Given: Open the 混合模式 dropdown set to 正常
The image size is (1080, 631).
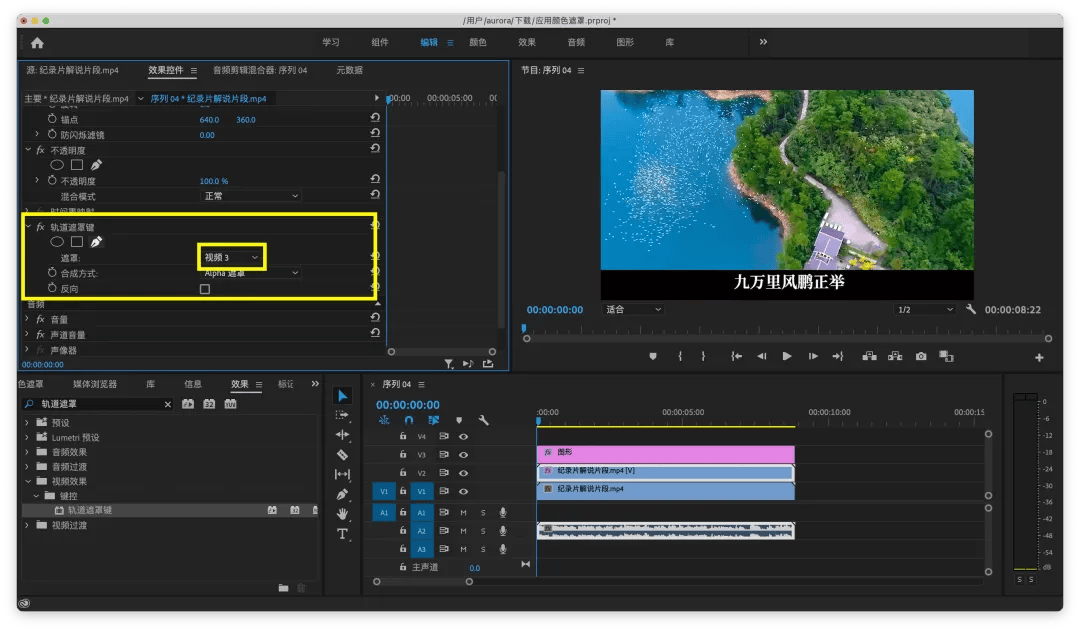Looking at the screenshot, I should pos(251,196).
